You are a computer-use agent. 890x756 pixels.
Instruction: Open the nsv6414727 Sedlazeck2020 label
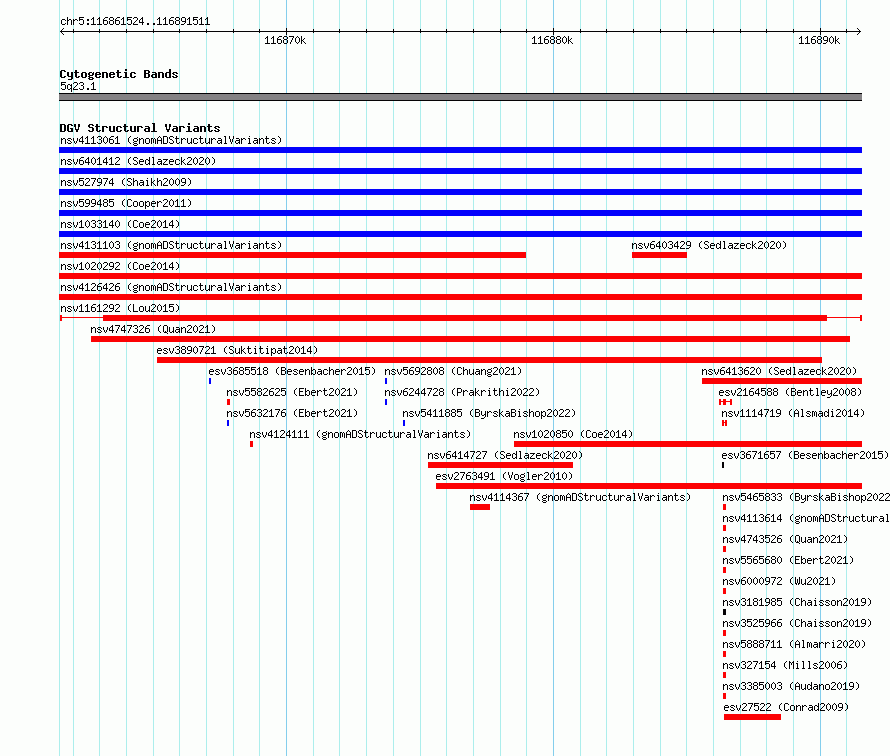[x=505, y=455]
